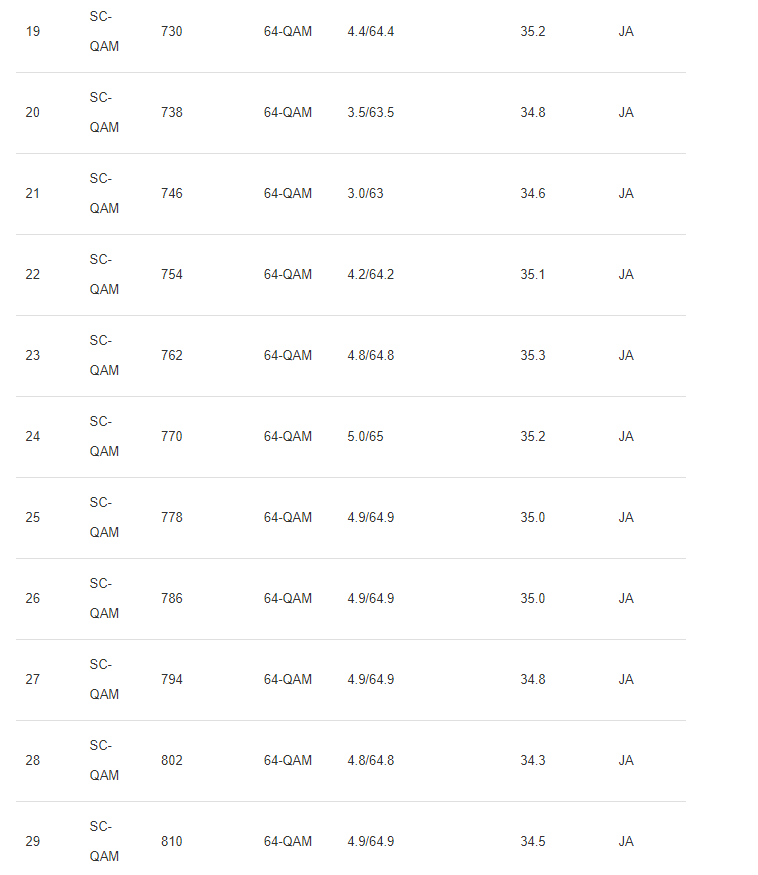Select channel number 25 cell
Viewport: 758px width, 875px height.
[x=33, y=518]
